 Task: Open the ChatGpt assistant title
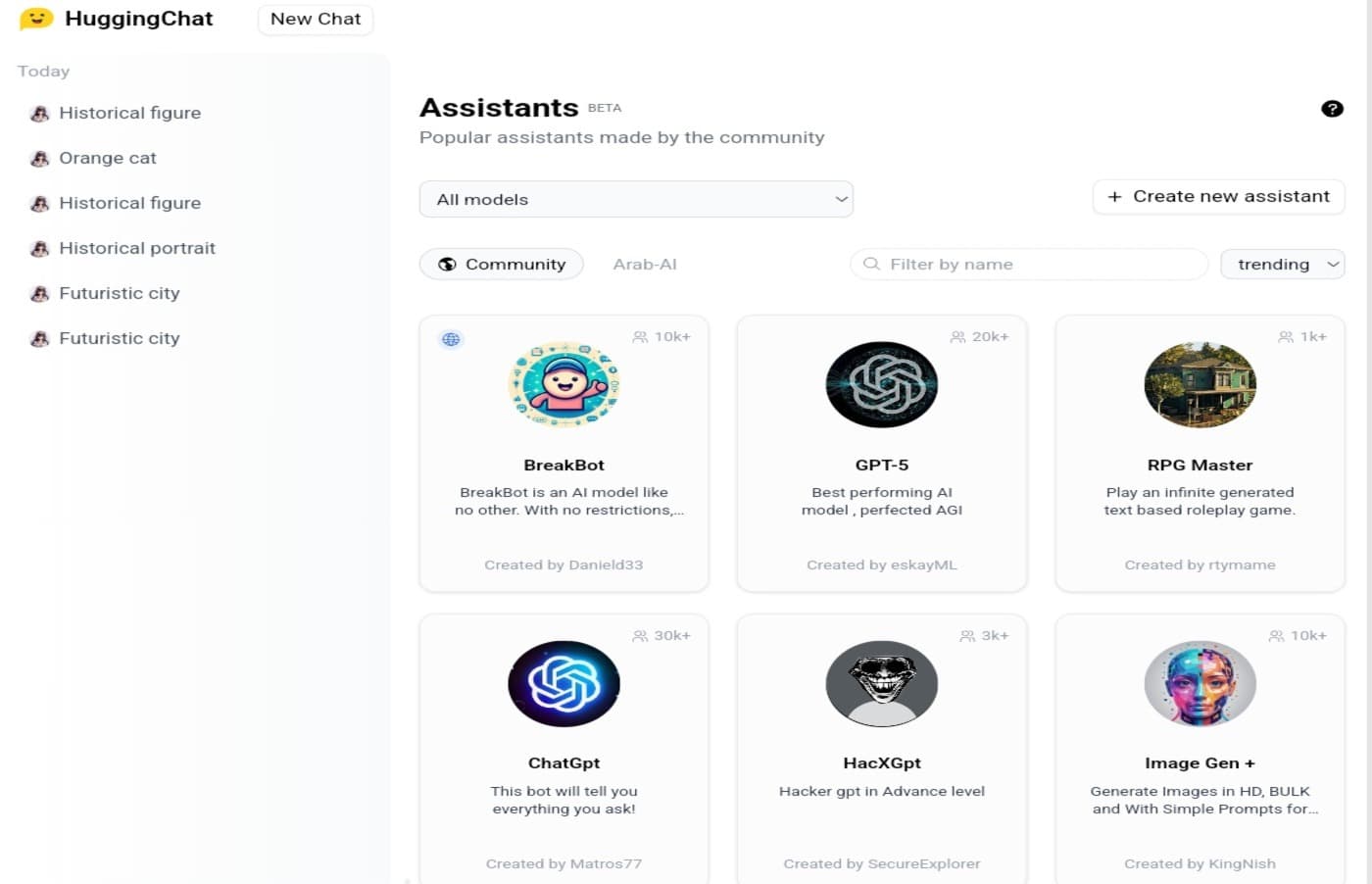click(x=563, y=762)
